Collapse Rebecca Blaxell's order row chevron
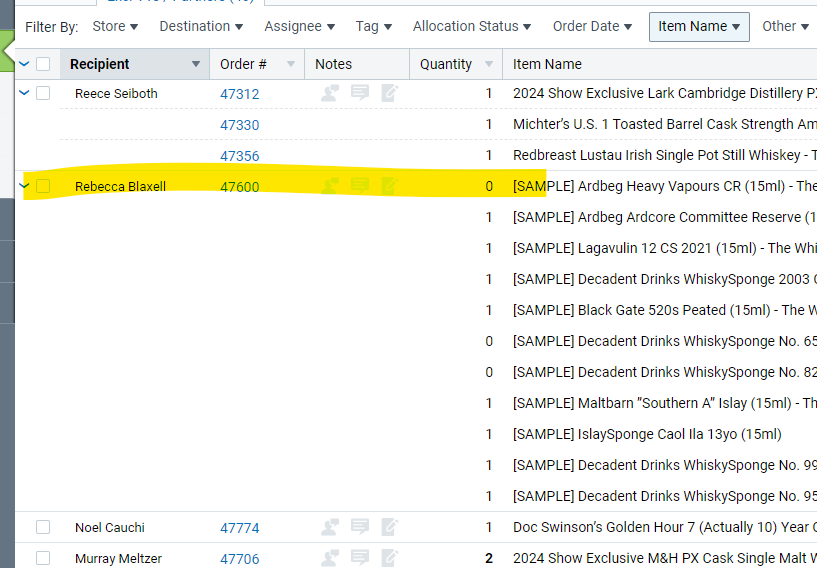Viewport: 817px width, 568px height. tap(24, 186)
